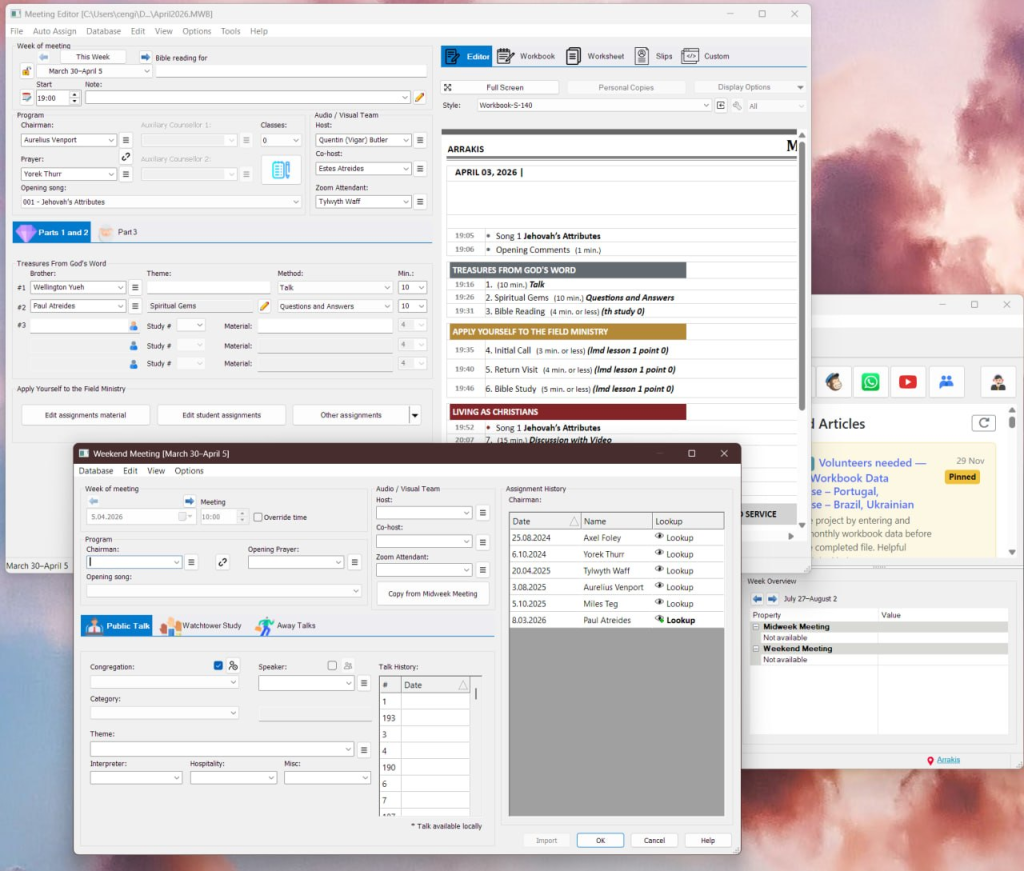Switch to the Worksheet view

(x=595, y=56)
